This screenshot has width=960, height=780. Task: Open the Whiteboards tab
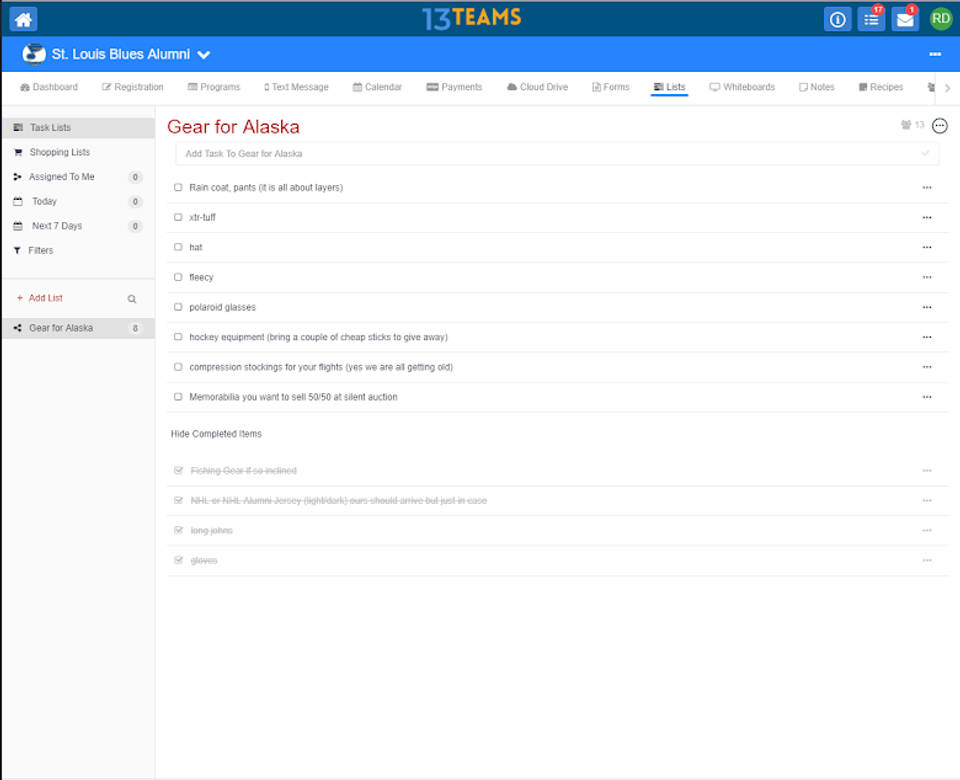click(x=742, y=87)
